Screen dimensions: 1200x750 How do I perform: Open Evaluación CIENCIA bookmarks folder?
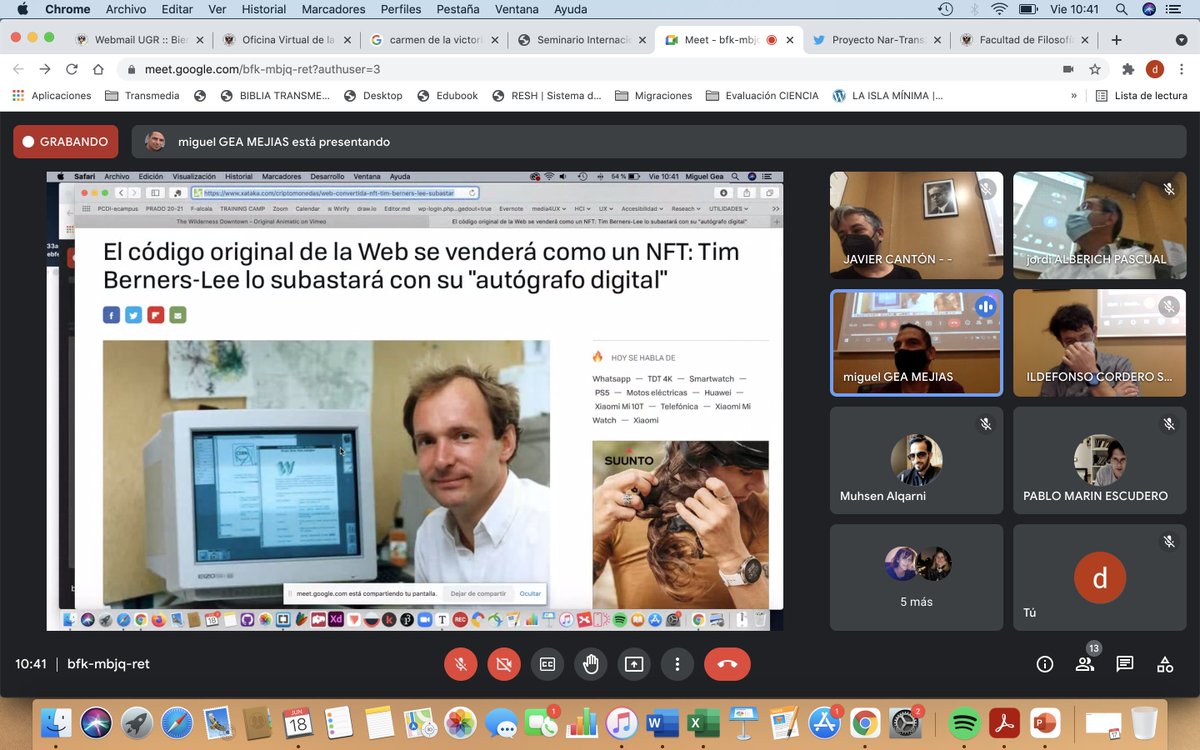[x=762, y=96]
